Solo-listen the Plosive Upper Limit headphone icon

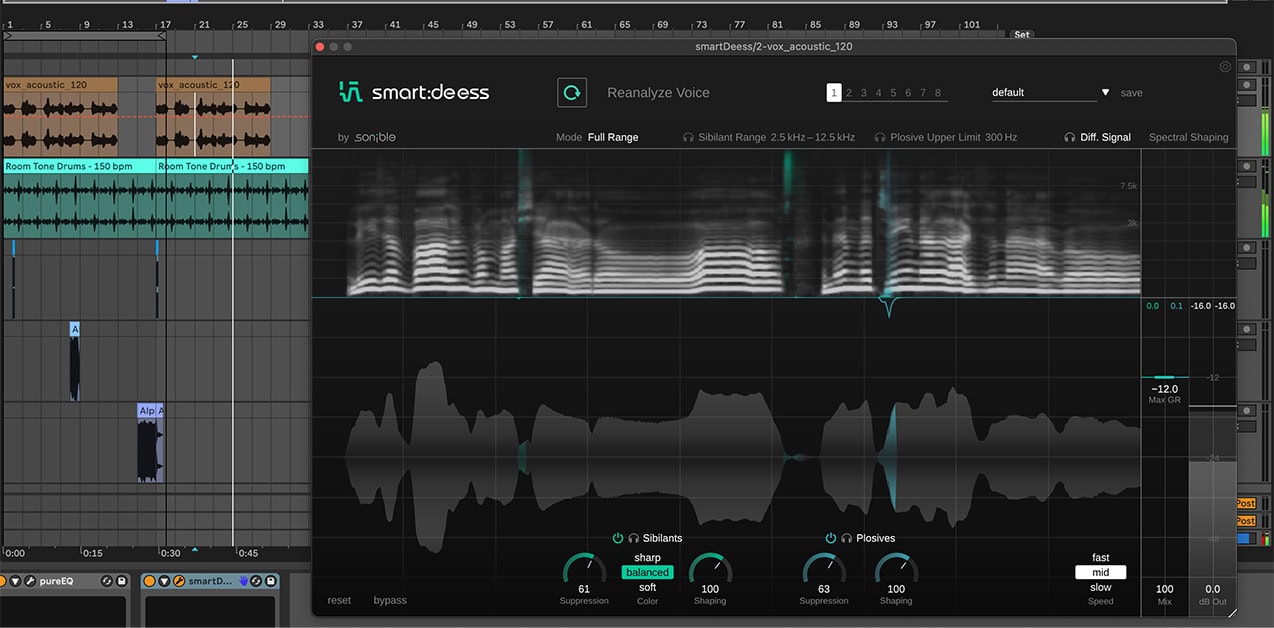click(880, 137)
